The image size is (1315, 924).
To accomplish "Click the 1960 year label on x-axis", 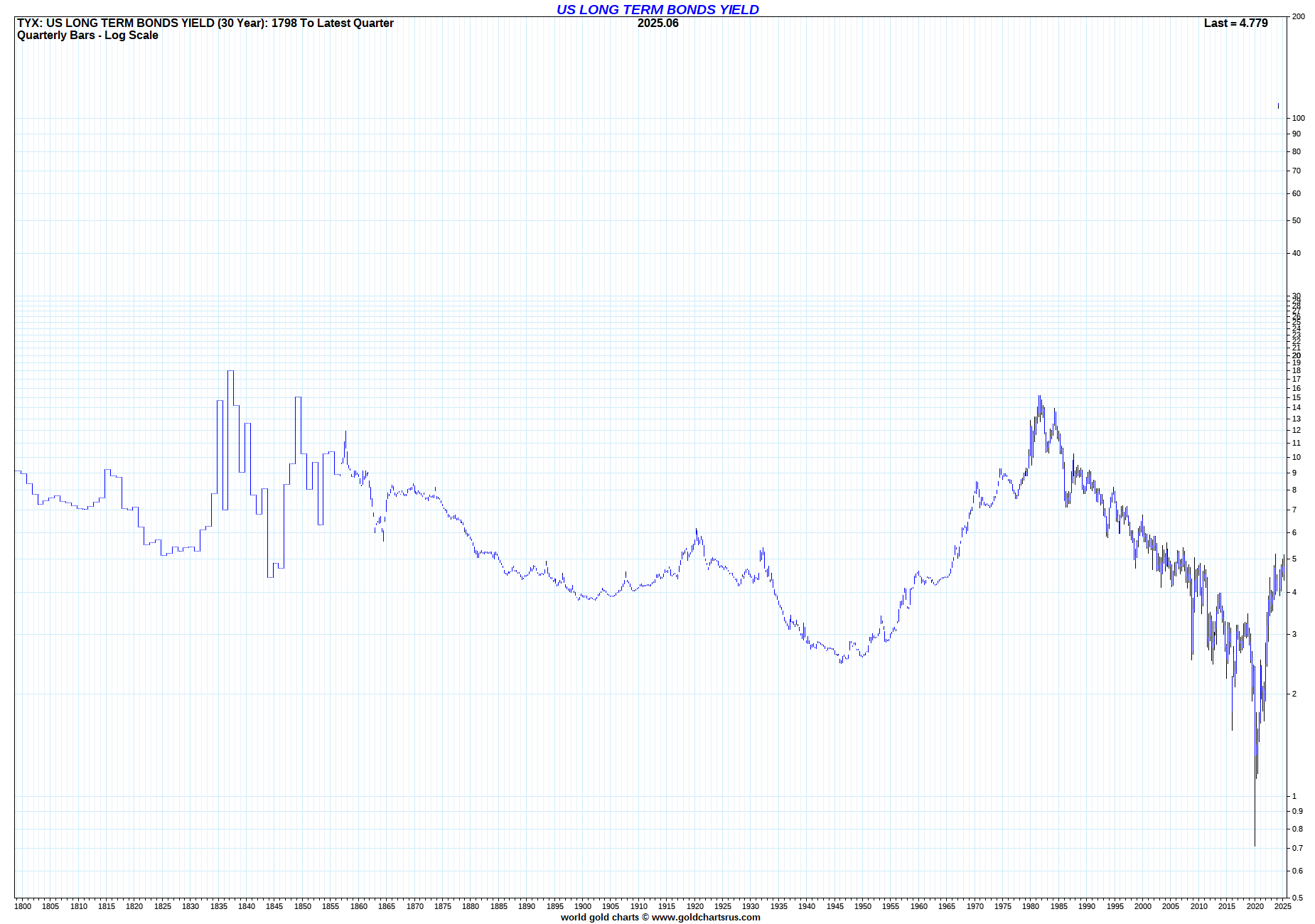I will coord(919,906).
